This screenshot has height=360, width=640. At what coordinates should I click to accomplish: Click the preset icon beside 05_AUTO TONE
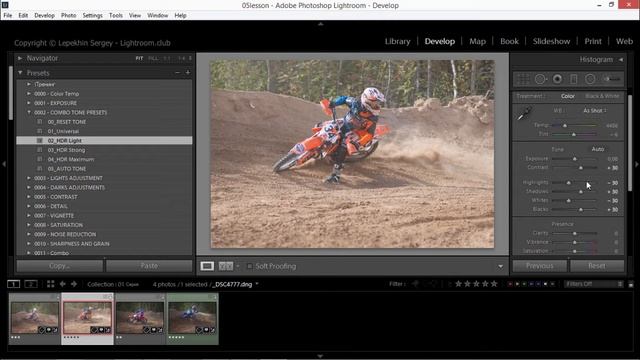click(x=40, y=169)
